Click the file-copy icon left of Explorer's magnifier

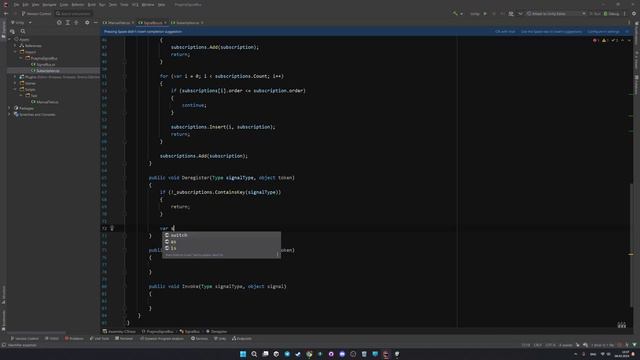click(x=12, y=31)
